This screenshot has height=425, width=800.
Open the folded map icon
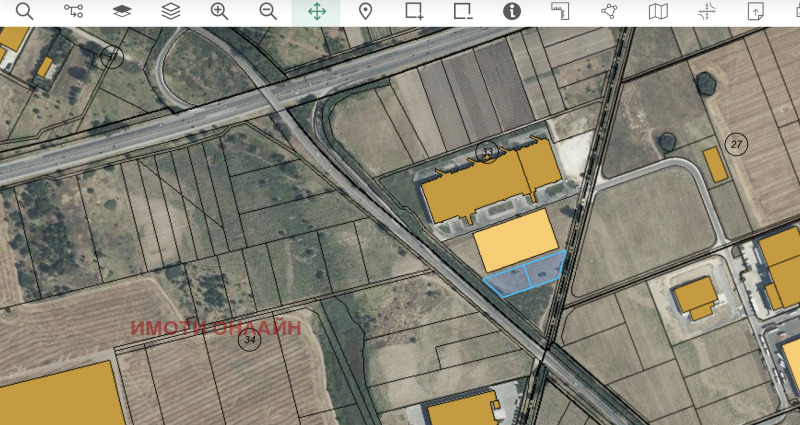[658, 11]
